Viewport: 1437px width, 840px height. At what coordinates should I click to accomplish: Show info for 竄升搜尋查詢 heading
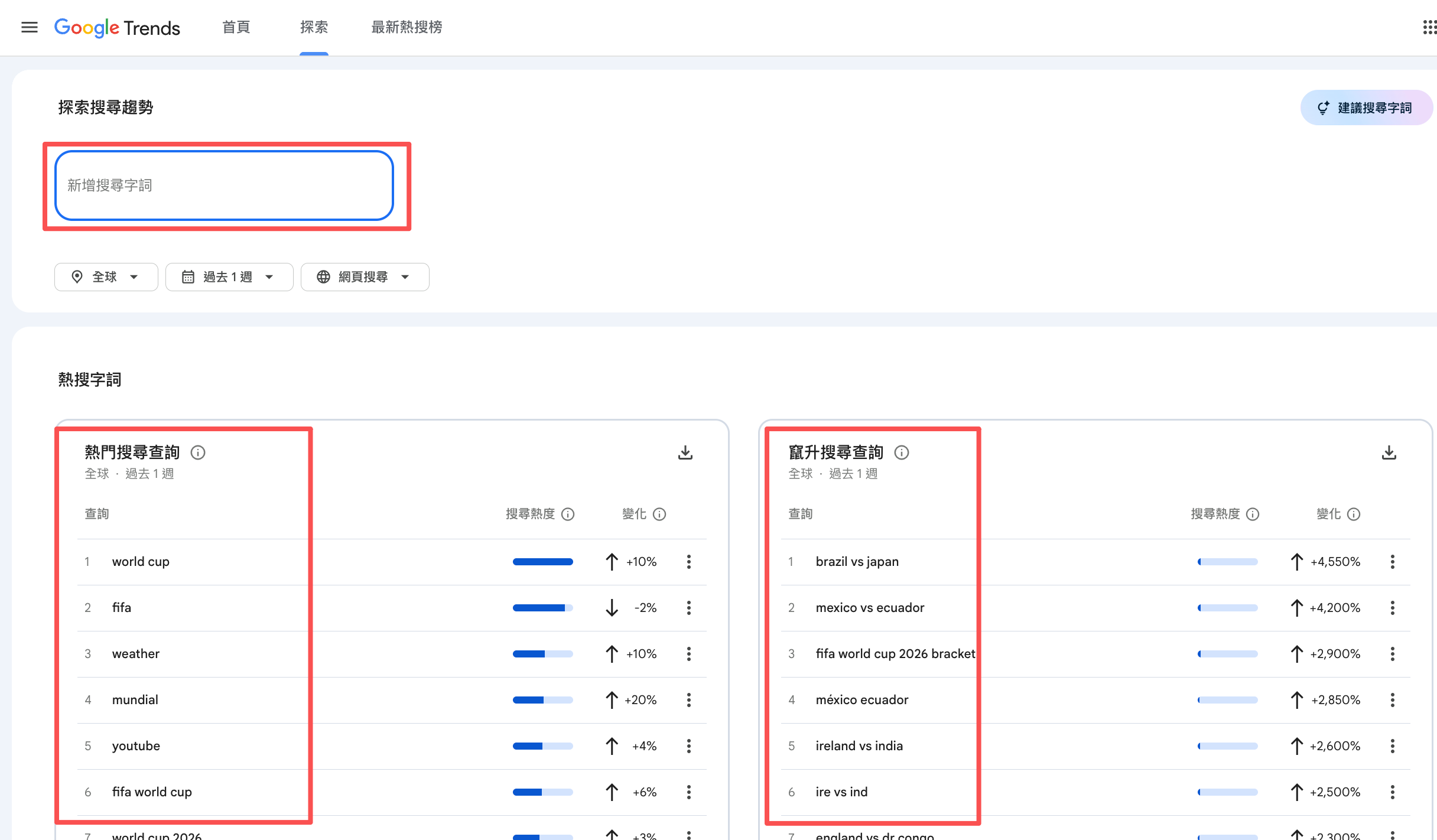pos(902,452)
